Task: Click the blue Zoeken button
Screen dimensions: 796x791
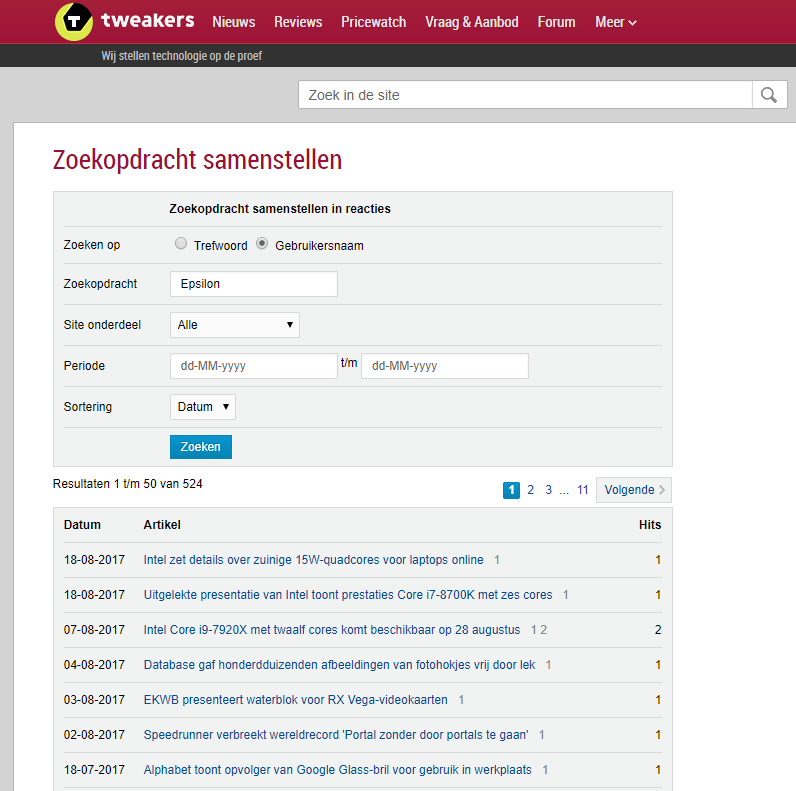Action: [201, 447]
